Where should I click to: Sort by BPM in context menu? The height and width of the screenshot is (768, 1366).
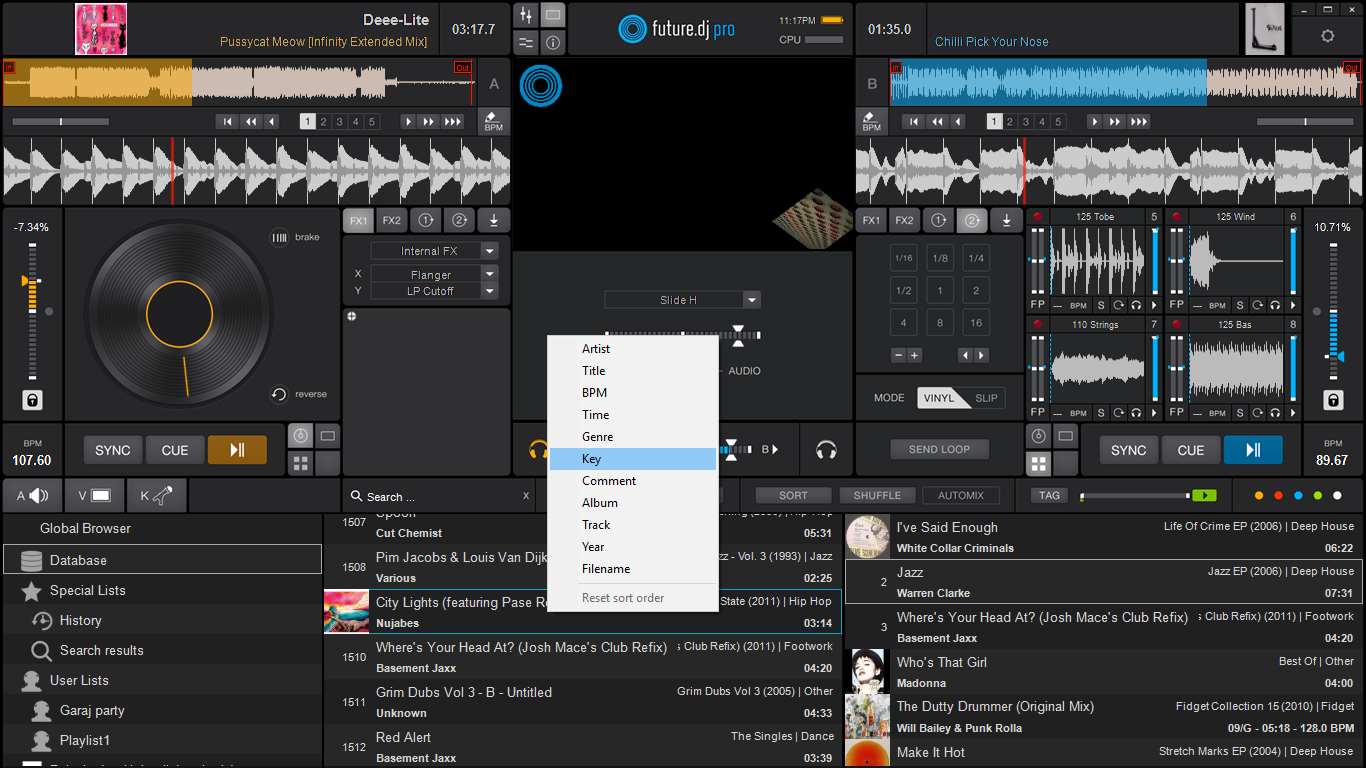pos(633,393)
